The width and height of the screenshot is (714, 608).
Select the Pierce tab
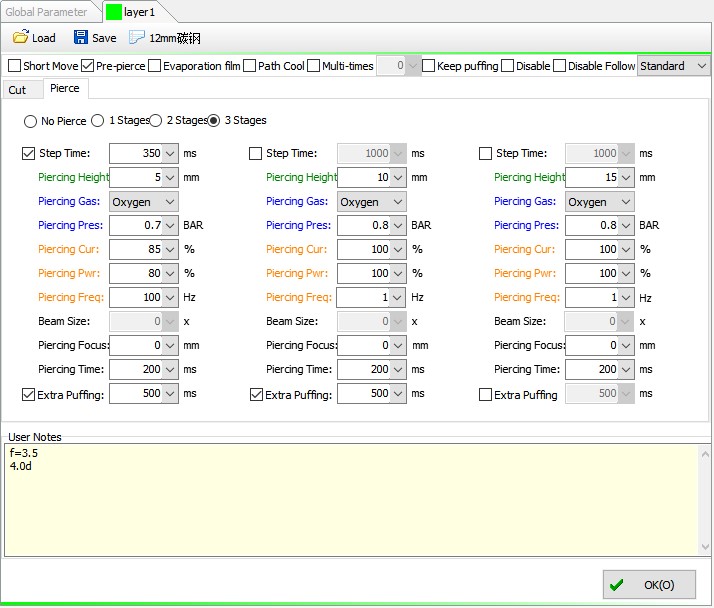pos(65,88)
